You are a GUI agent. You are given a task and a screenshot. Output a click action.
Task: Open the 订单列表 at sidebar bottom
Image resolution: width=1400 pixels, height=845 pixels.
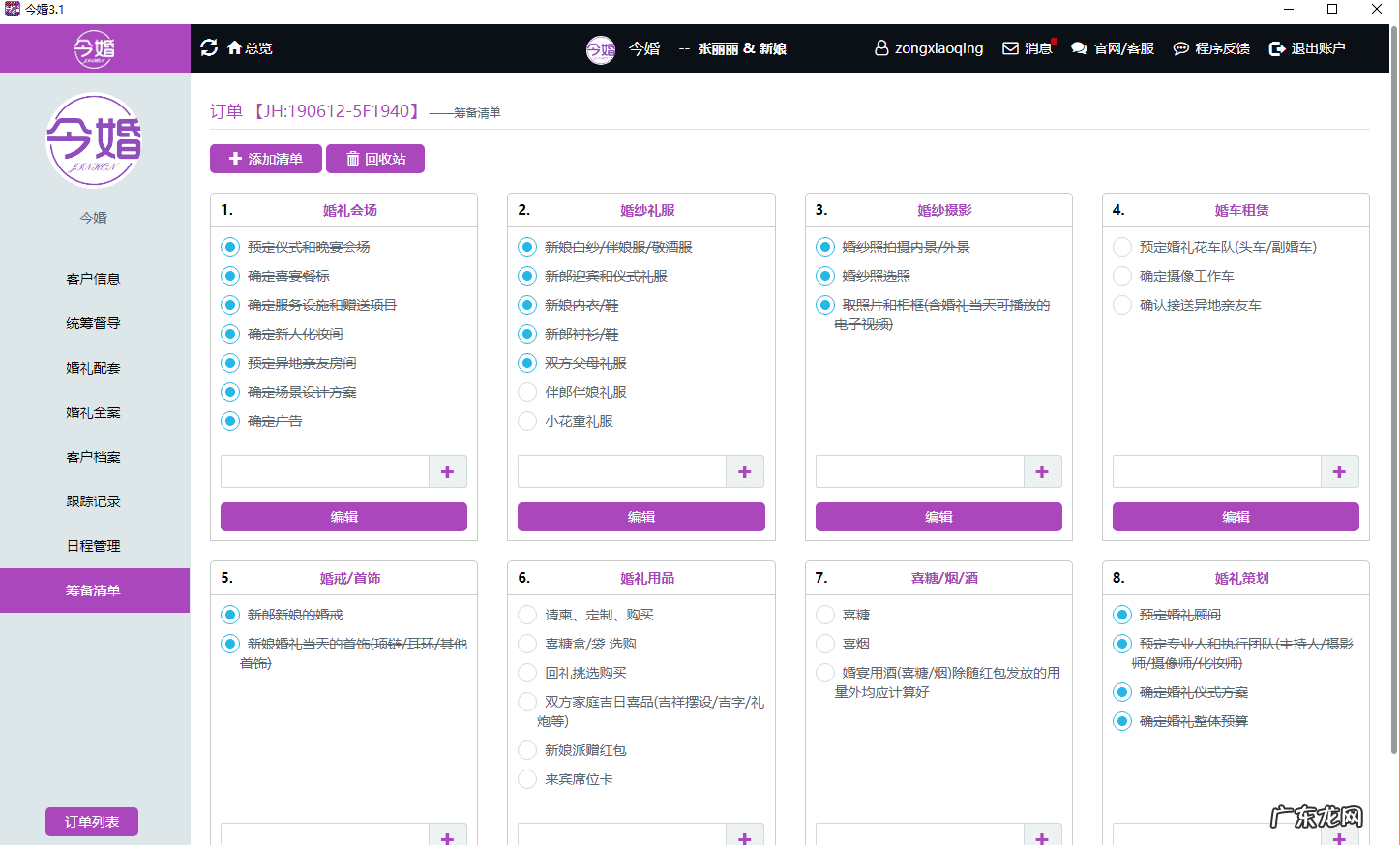pyautogui.click(x=91, y=821)
